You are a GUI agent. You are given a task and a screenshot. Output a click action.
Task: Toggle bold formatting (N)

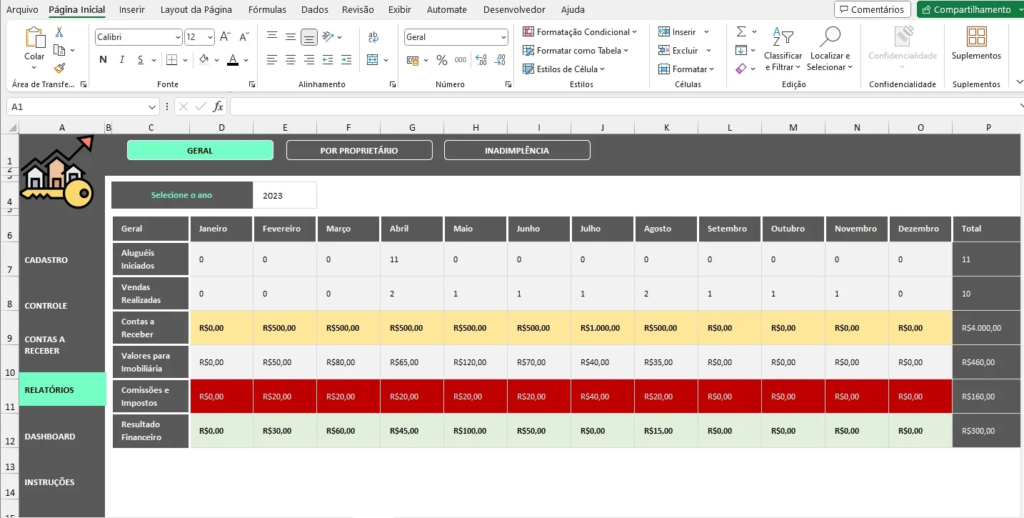point(103,60)
